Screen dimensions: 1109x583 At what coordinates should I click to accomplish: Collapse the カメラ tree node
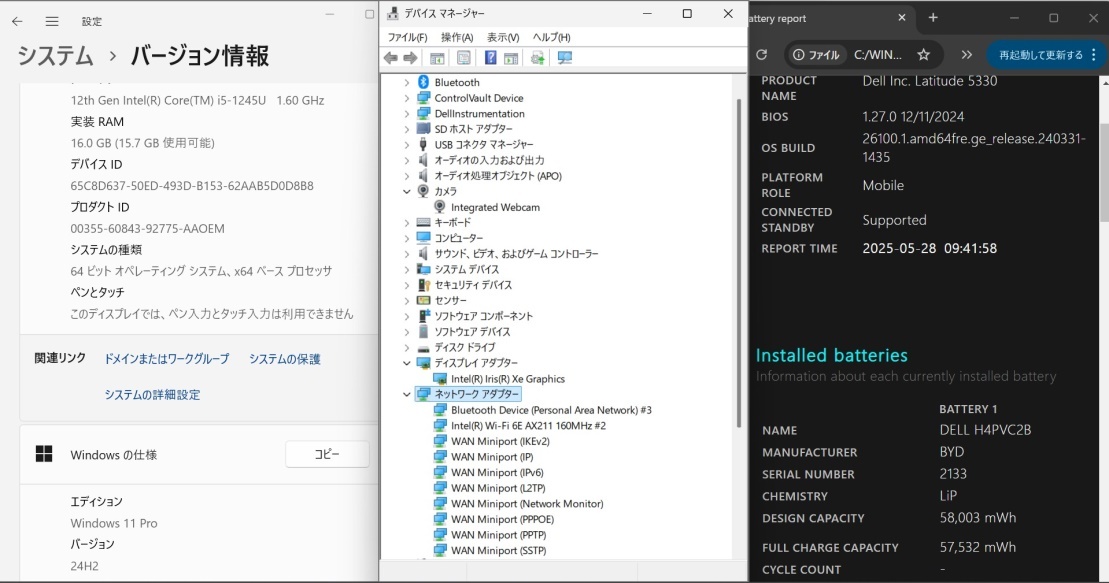click(407, 192)
